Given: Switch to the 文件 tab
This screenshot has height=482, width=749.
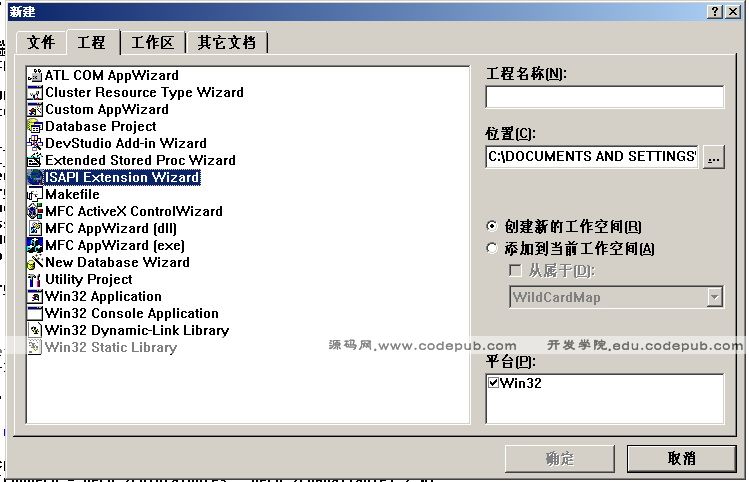Looking at the screenshot, I should (41, 43).
